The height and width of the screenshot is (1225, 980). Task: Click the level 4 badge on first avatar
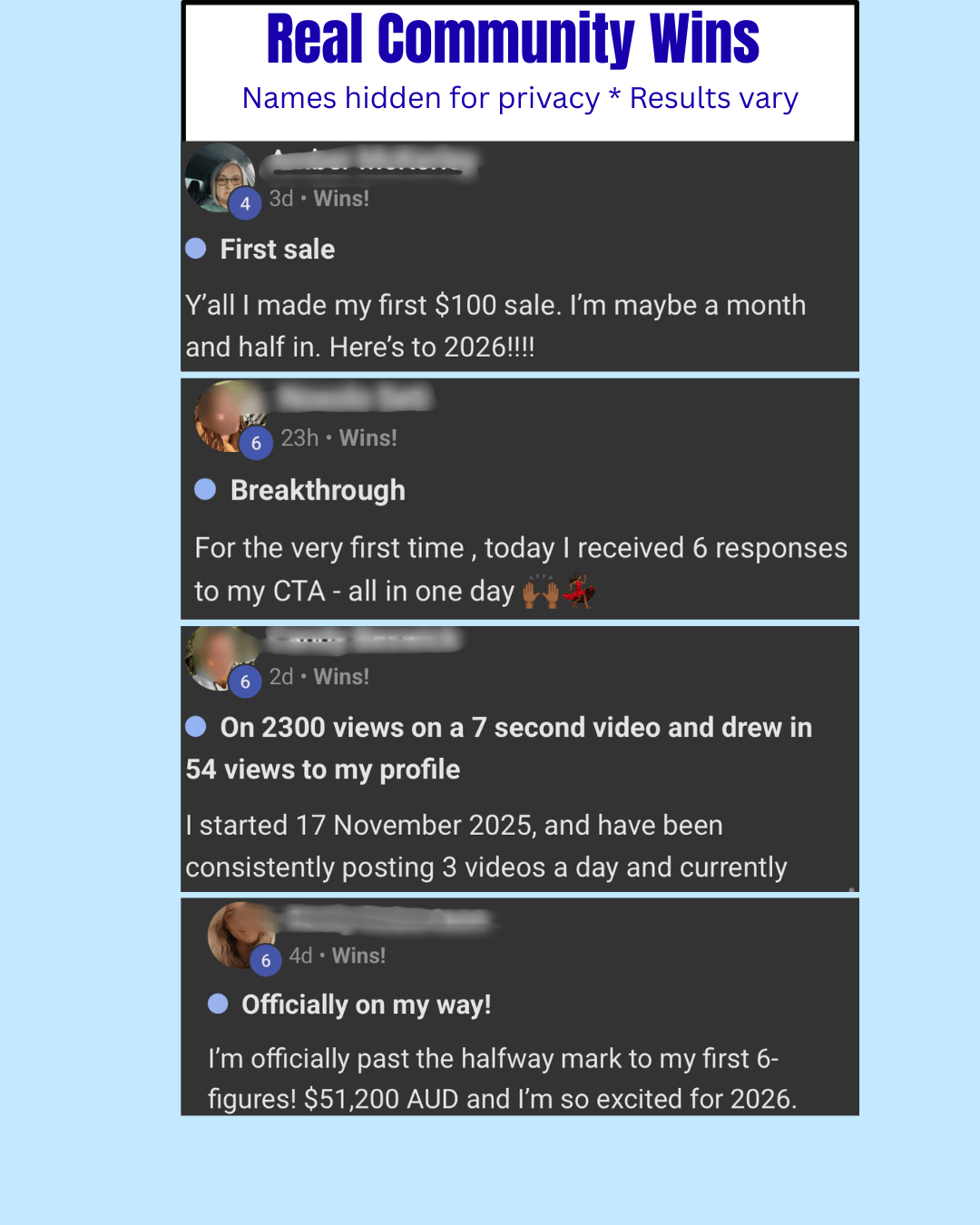245,203
